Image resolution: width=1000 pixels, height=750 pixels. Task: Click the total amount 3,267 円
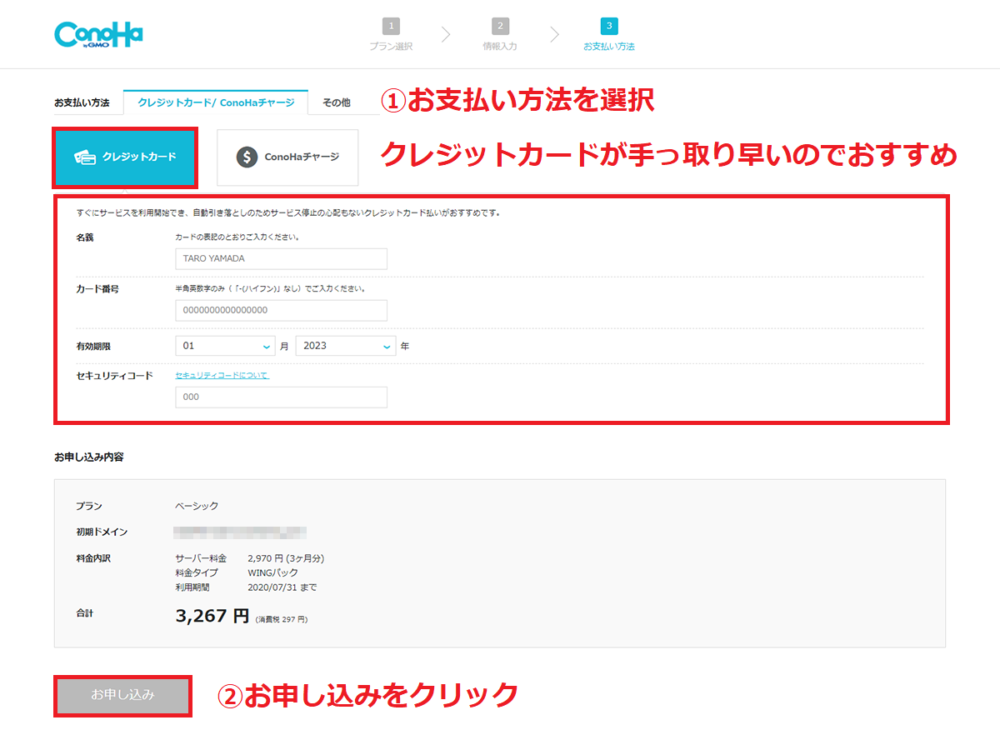click(x=212, y=616)
